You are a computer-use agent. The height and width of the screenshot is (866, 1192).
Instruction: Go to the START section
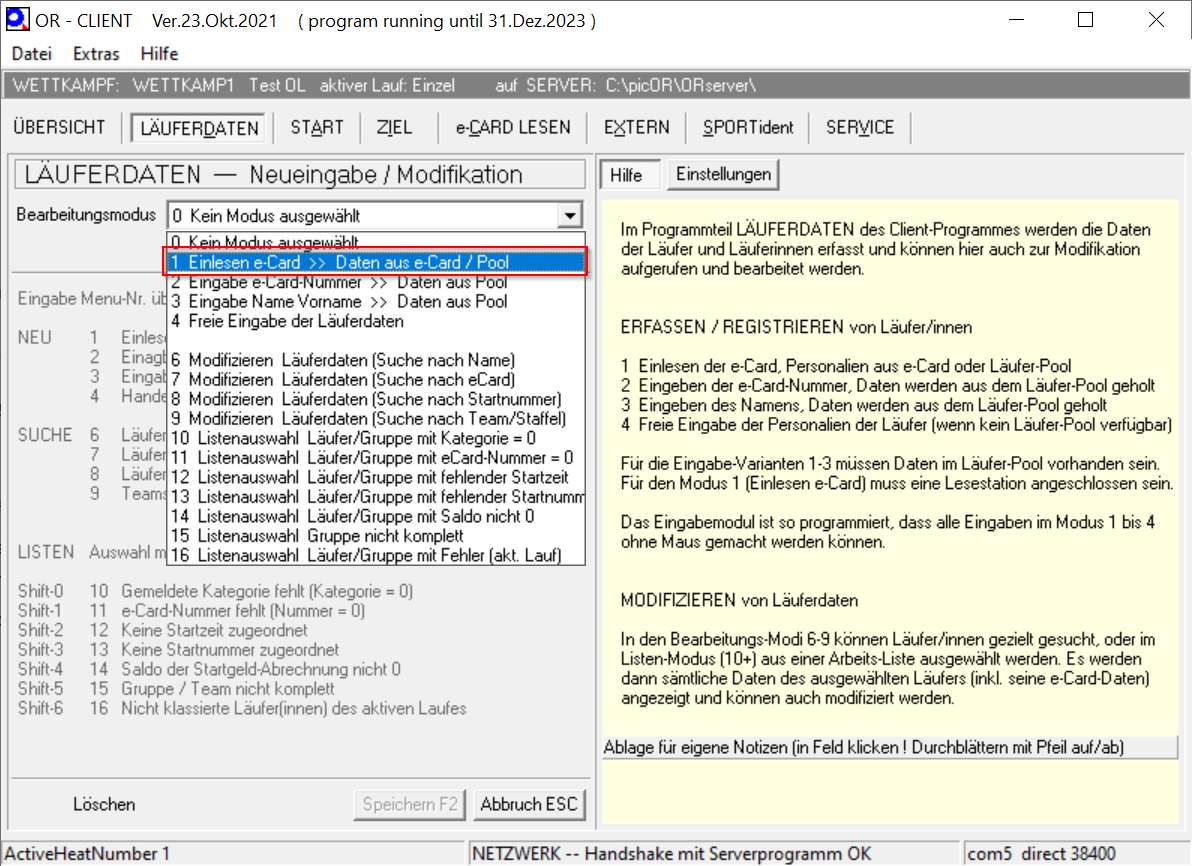click(317, 127)
